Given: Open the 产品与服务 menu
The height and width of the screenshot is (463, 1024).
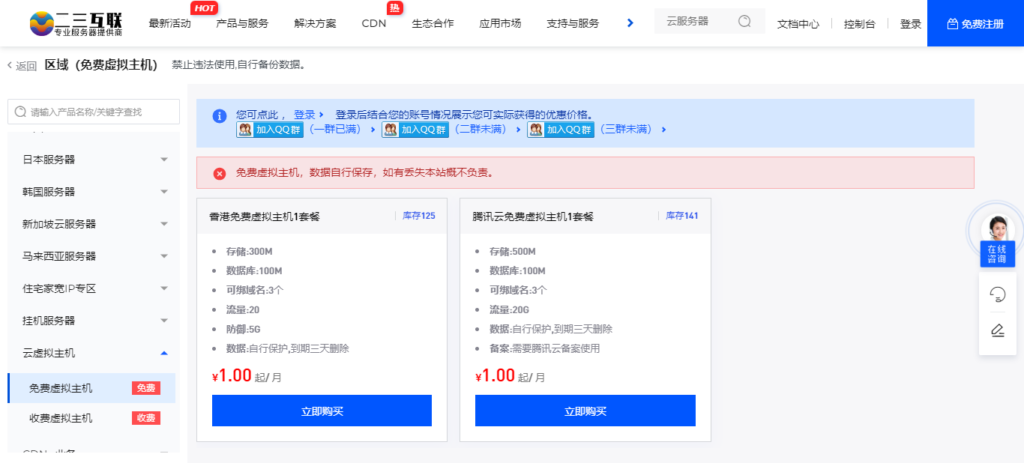Looking at the screenshot, I should 242,24.
